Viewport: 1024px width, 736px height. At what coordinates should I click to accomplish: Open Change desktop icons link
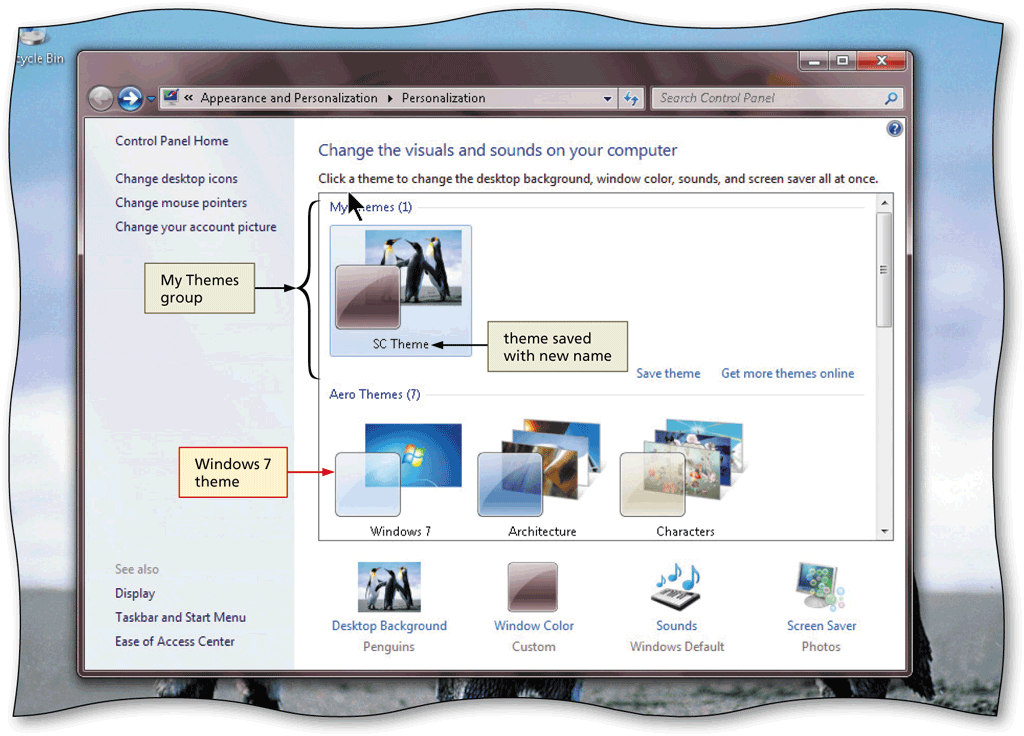click(176, 179)
